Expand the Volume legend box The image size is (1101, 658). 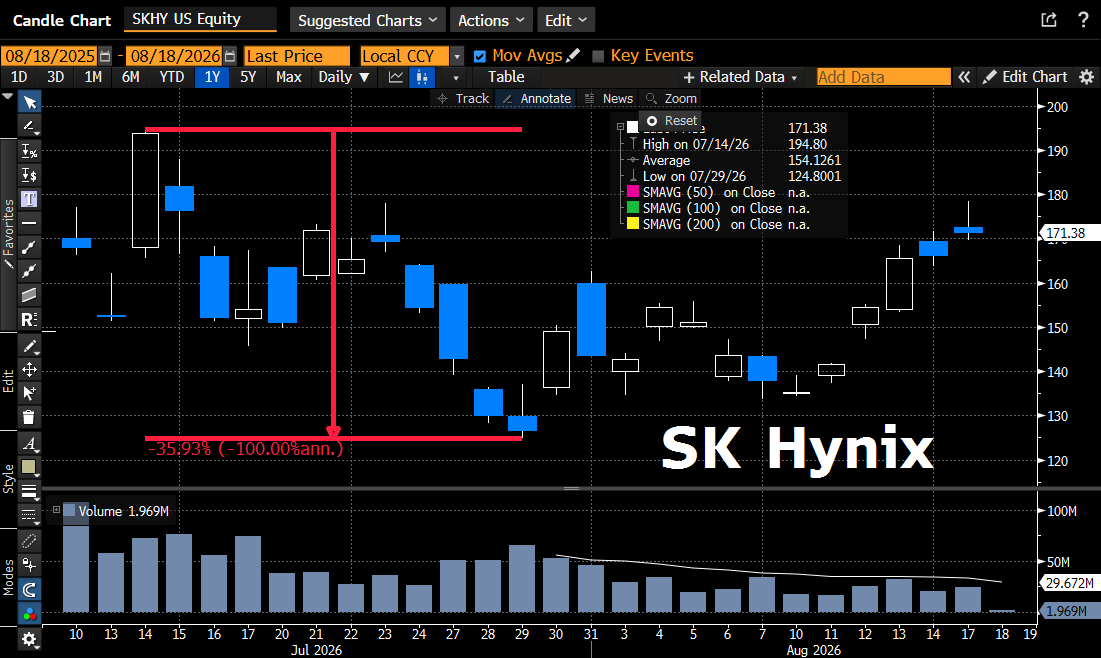56,510
